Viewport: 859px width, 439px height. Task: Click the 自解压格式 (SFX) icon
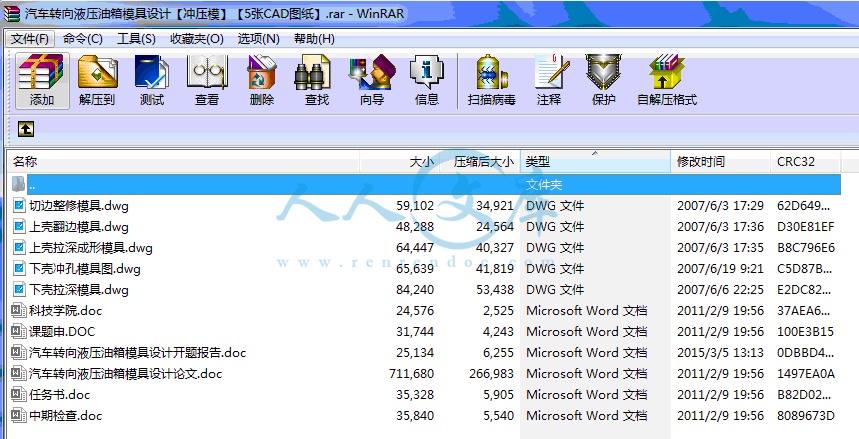click(667, 81)
